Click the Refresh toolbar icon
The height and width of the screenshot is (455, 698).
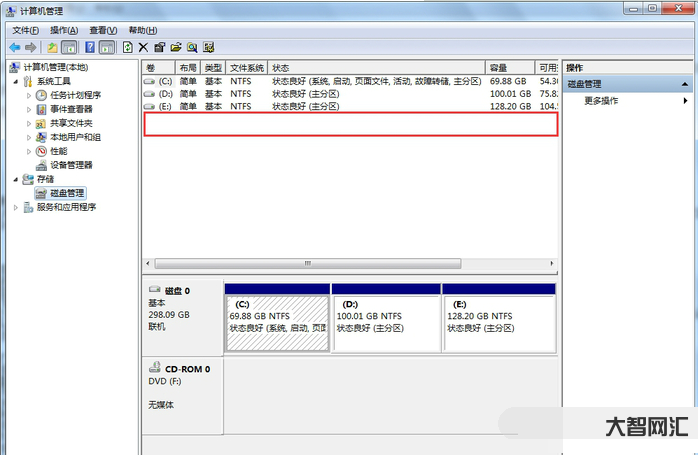127,47
